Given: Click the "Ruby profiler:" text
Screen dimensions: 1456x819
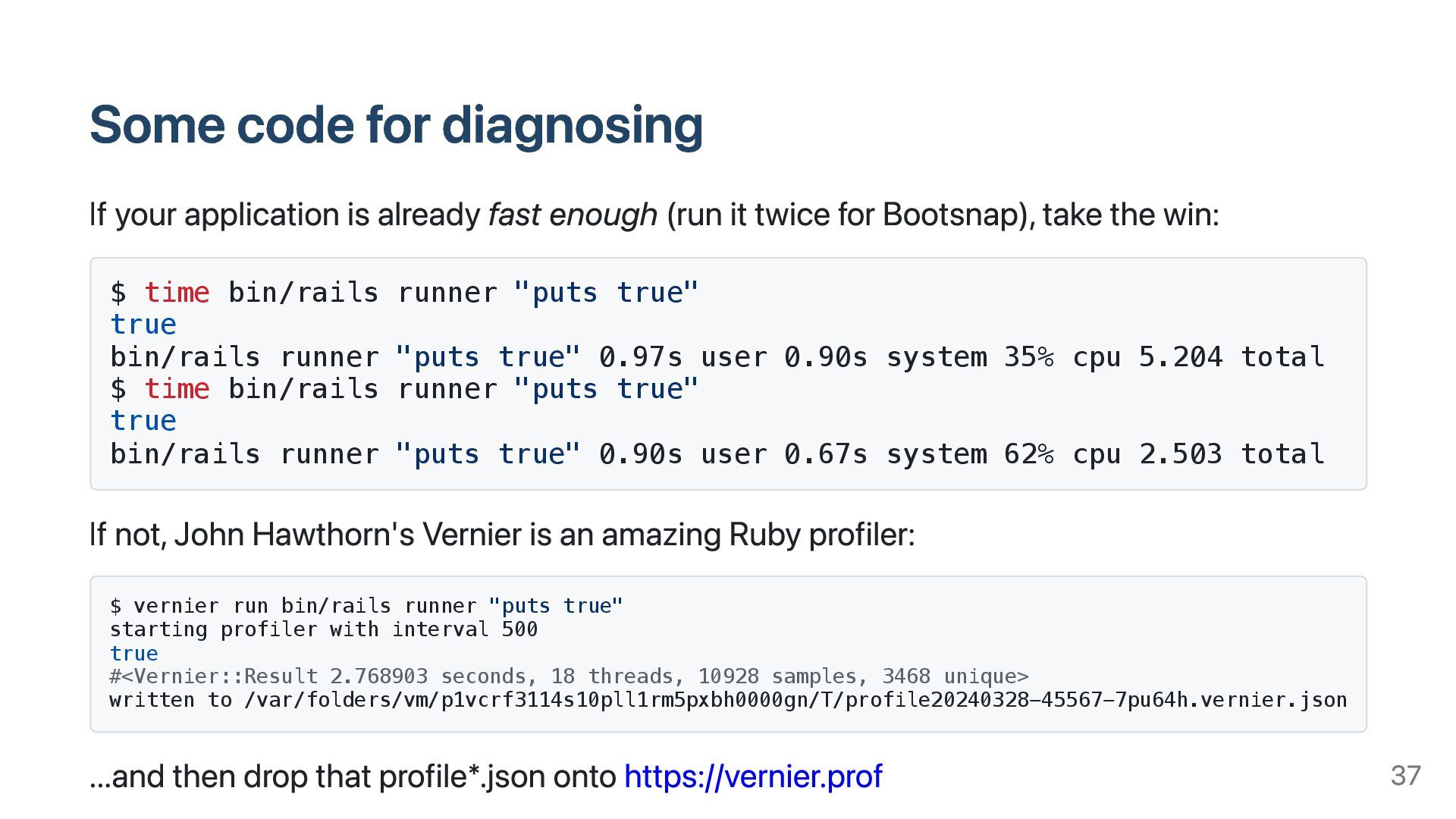Looking at the screenshot, I should click(x=821, y=535).
